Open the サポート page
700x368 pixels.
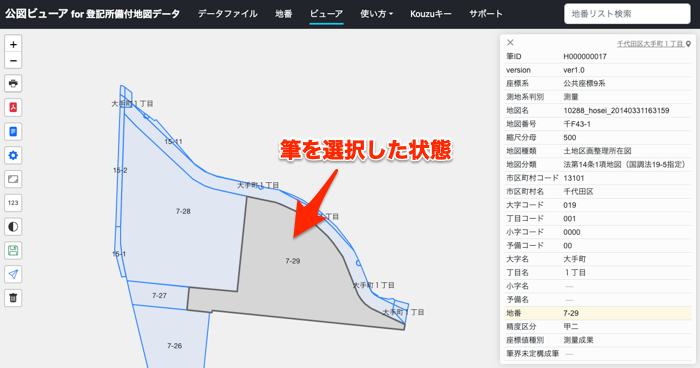tap(486, 14)
